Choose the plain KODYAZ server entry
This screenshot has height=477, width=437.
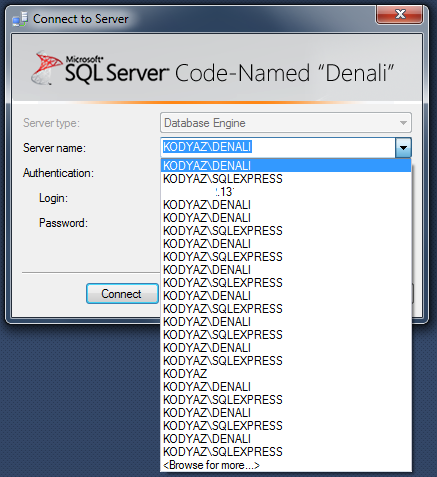286,374
